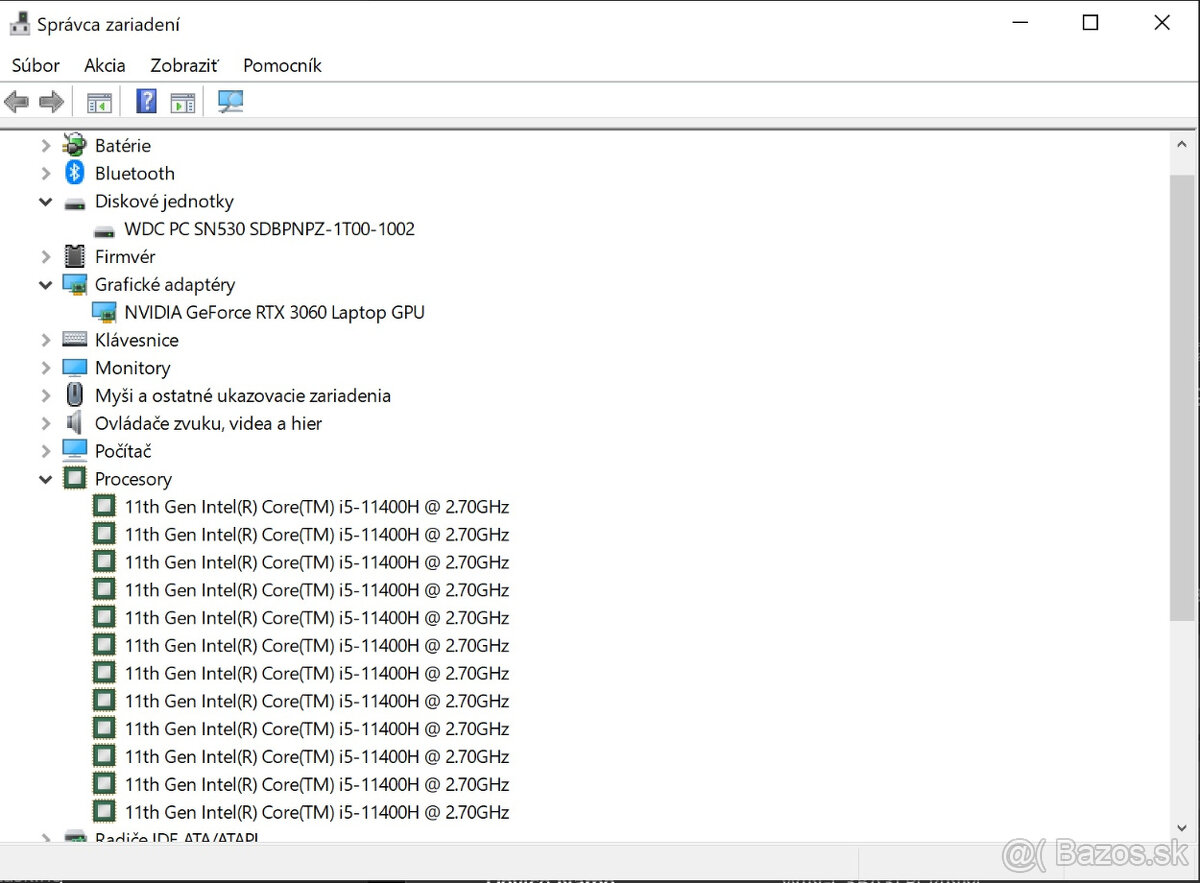Click the chip icon next to Procesory
The height and width of the screenshot is (883, 1200).
[x=74, y=478]
